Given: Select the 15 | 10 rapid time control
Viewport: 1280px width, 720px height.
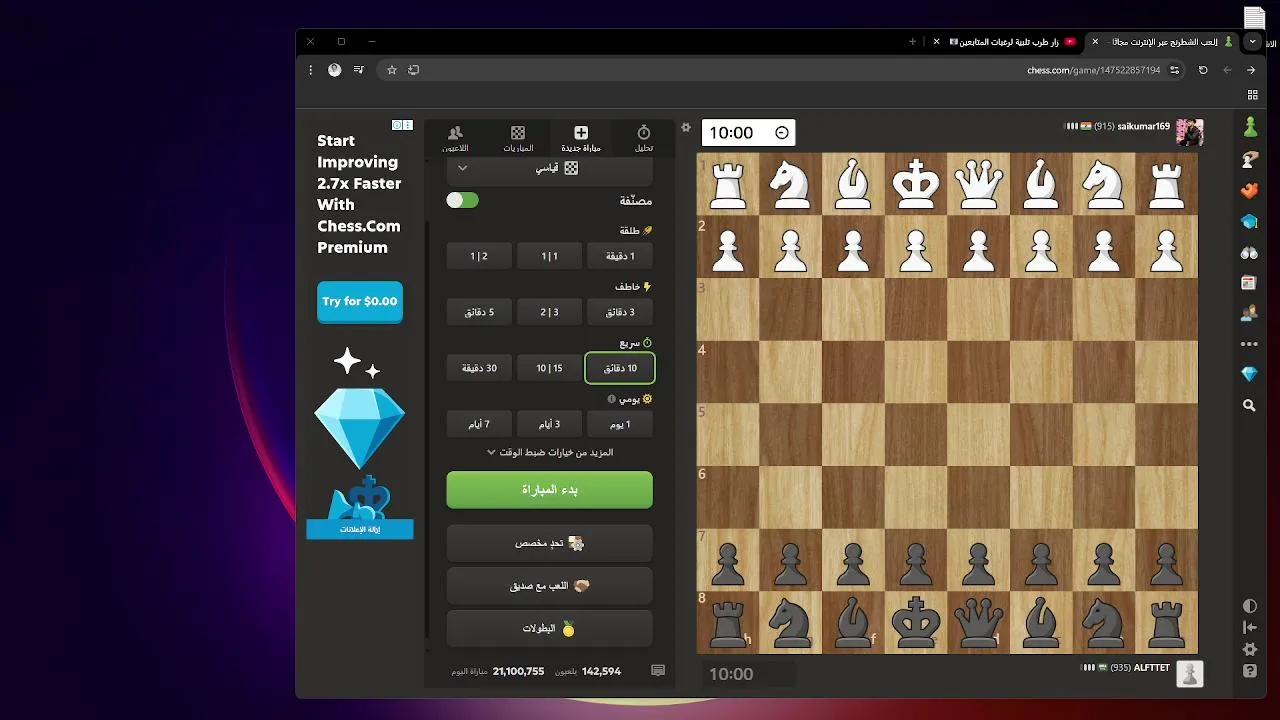Looking at the screenshot, I should 549,368.
